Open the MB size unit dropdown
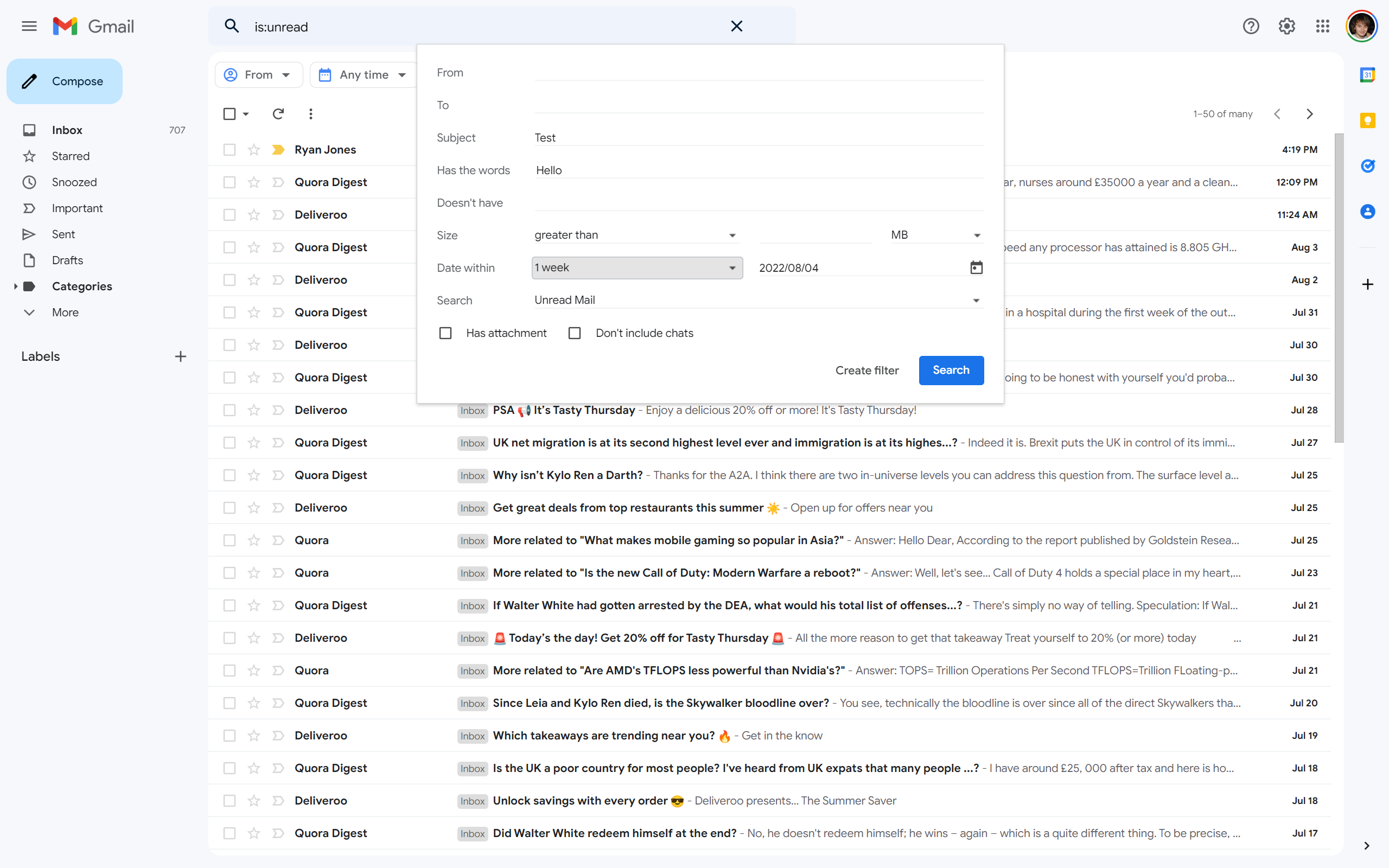This screenshot has width=1389, height=868. (x=936, y=235)
